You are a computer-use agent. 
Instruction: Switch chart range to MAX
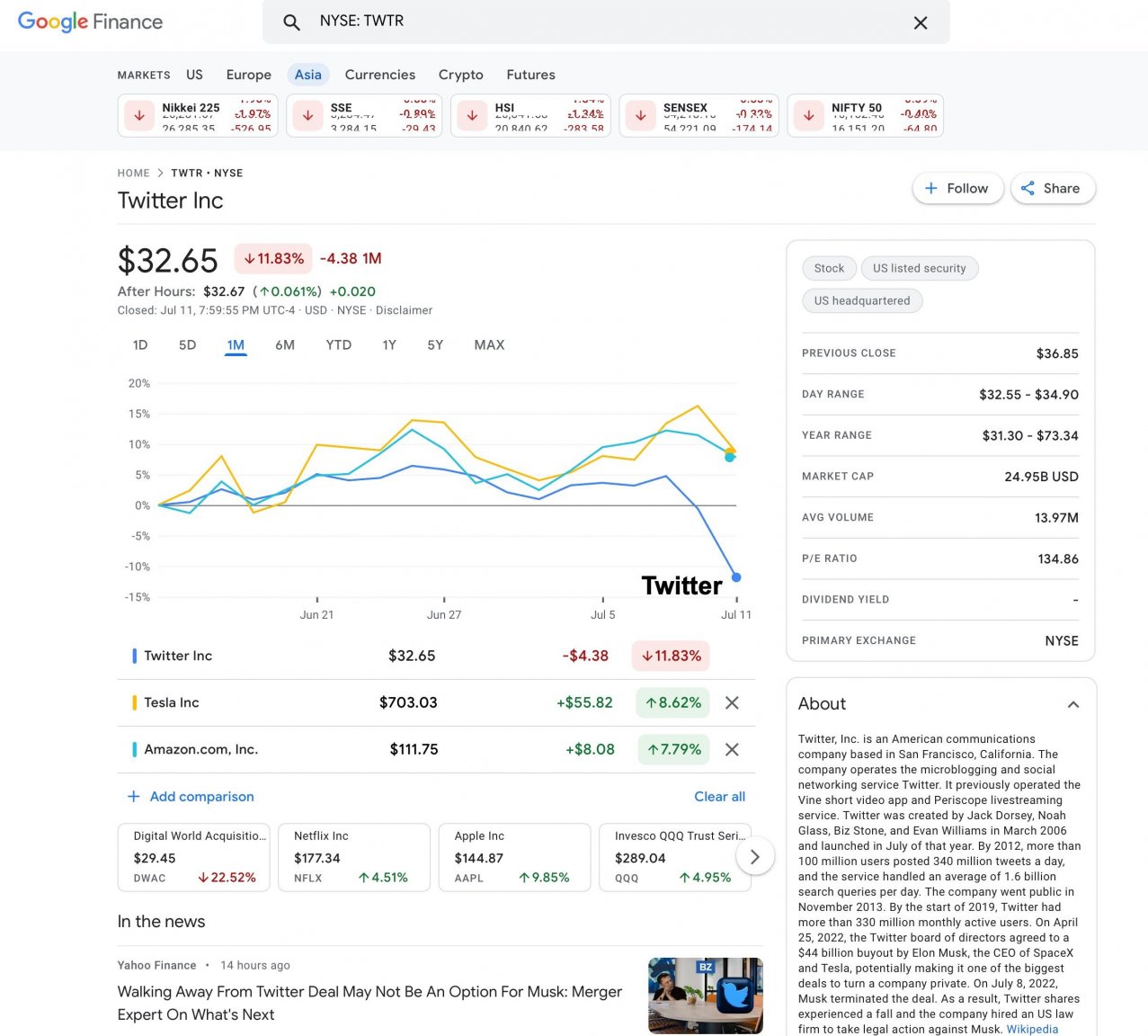(x=489, y=344)
